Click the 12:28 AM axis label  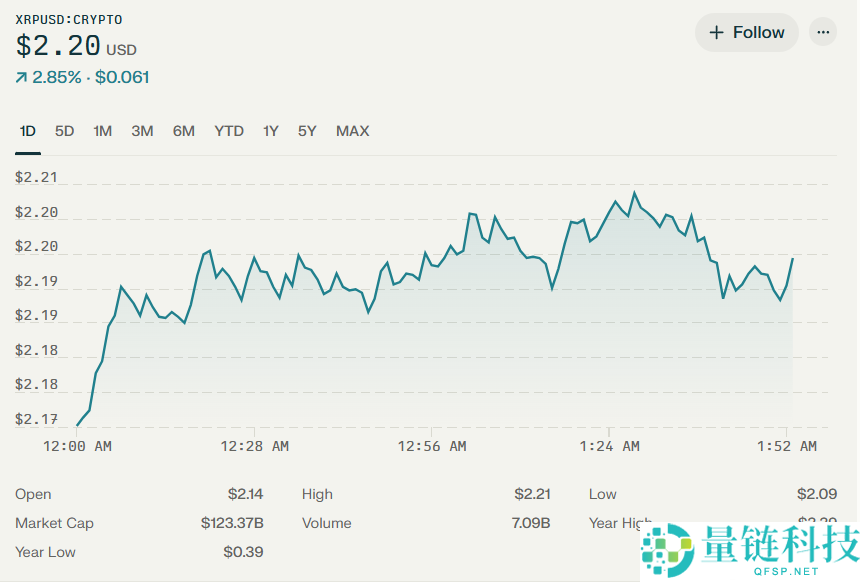254,447
